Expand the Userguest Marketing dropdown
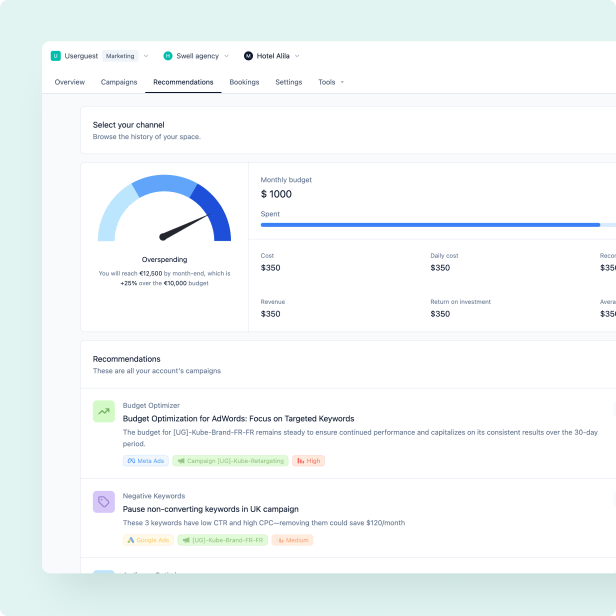 (x=146, y=56)
